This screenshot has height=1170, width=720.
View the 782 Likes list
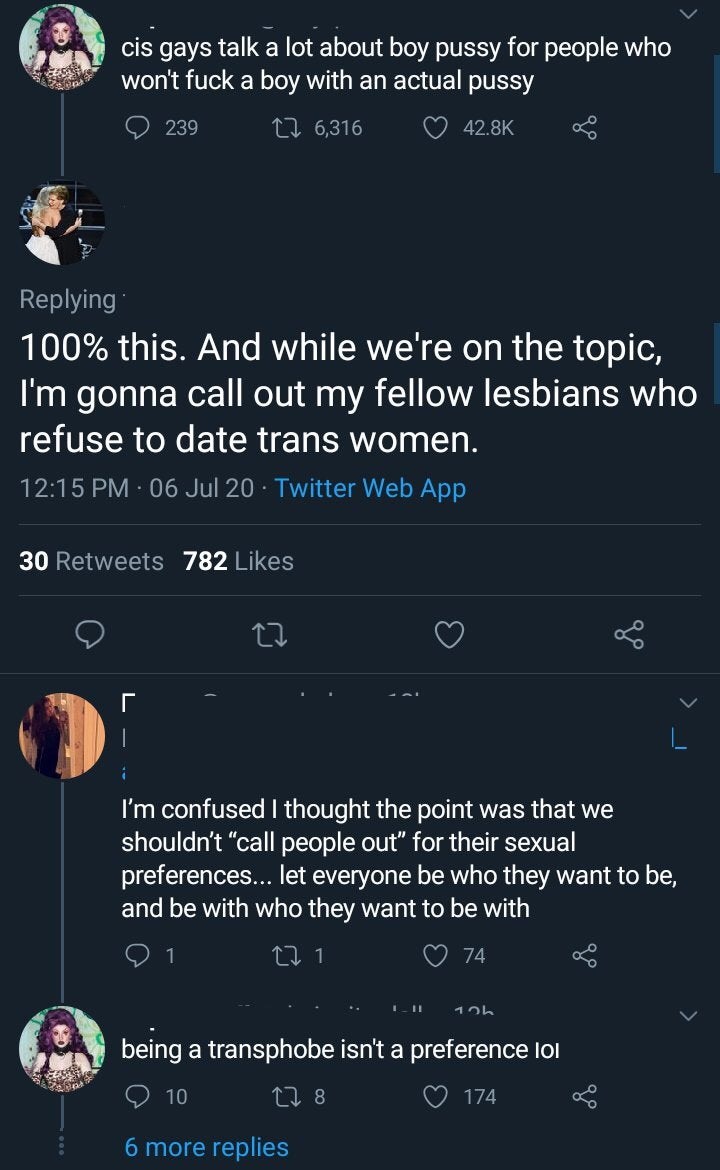[x=238, y=561]
